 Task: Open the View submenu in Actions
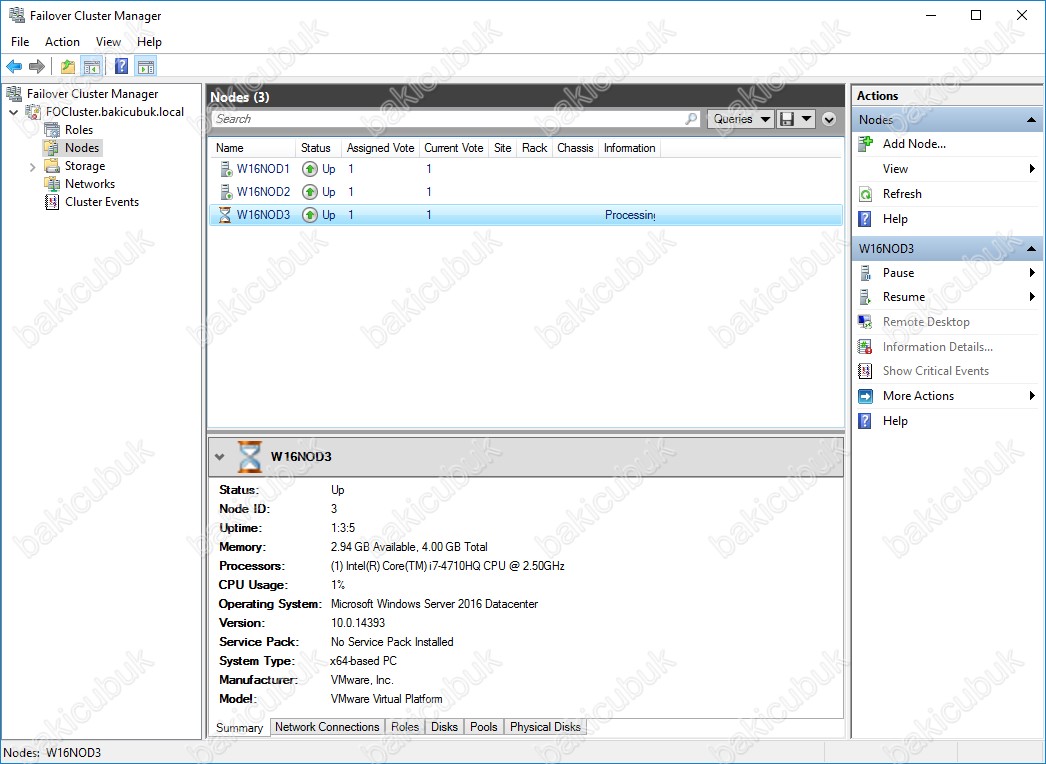coord(947,169)
